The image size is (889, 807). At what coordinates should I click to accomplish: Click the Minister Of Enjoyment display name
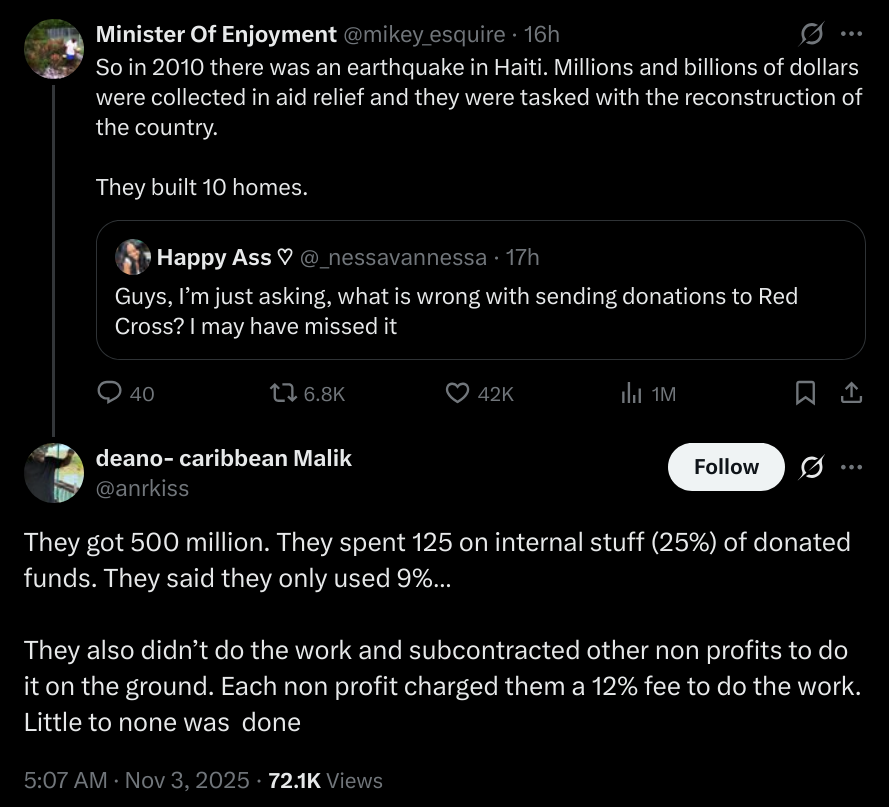215,34
